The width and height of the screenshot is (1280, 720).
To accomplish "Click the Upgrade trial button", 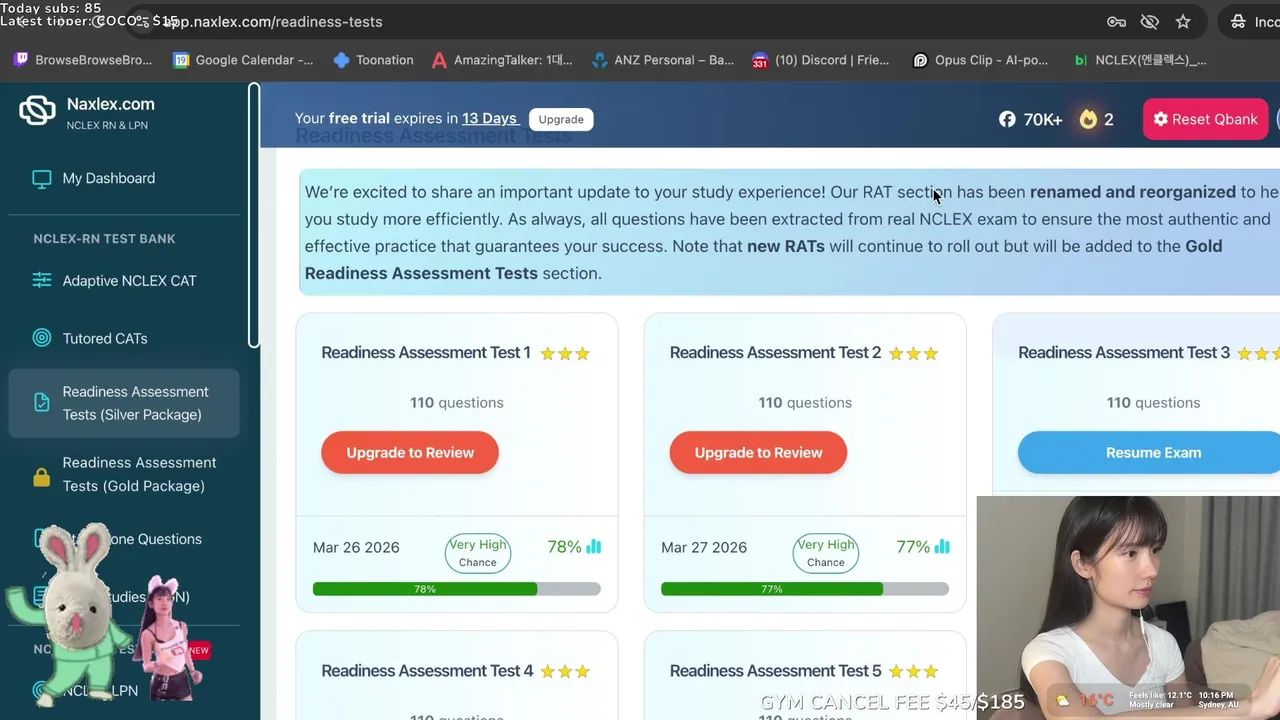I will tap(561, 119).
